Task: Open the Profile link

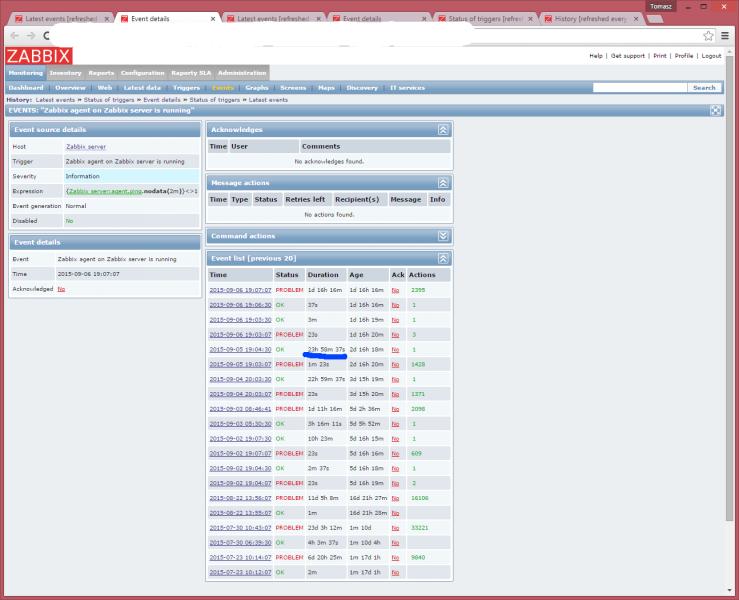Action: coord(683,56)
